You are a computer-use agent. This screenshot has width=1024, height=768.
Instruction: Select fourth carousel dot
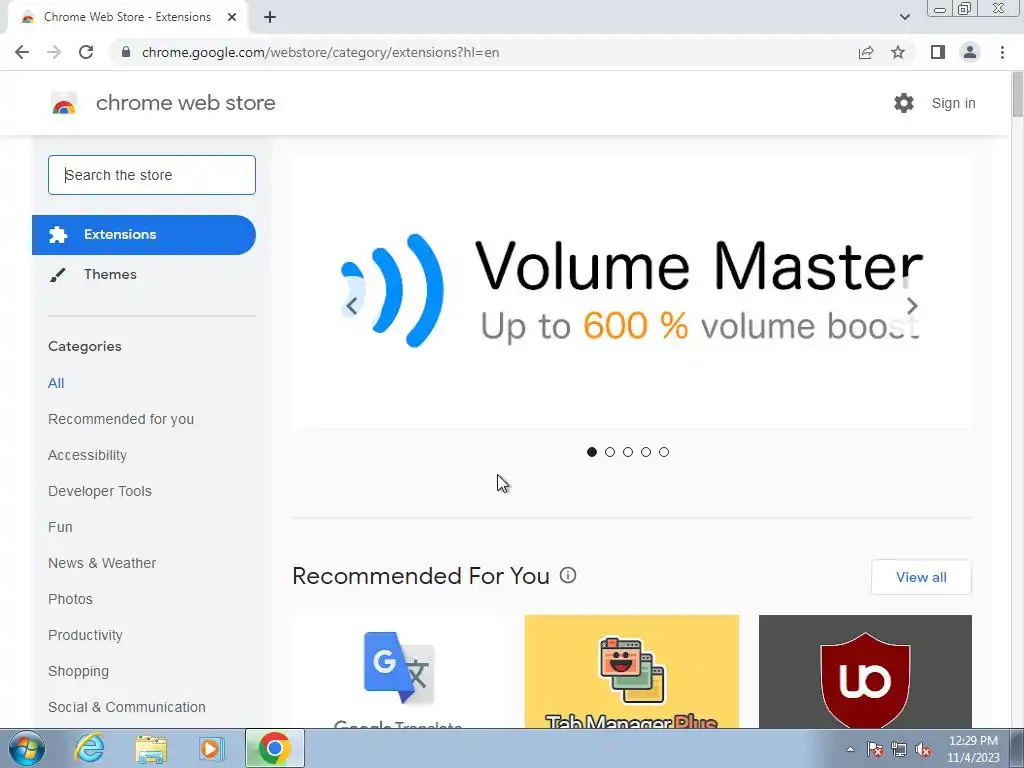pos(646,452)
